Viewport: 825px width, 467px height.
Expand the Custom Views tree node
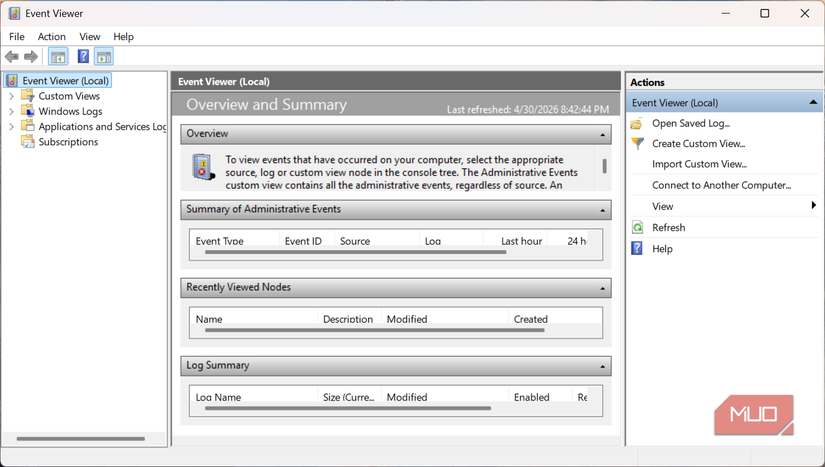click(x=11, y=96)
